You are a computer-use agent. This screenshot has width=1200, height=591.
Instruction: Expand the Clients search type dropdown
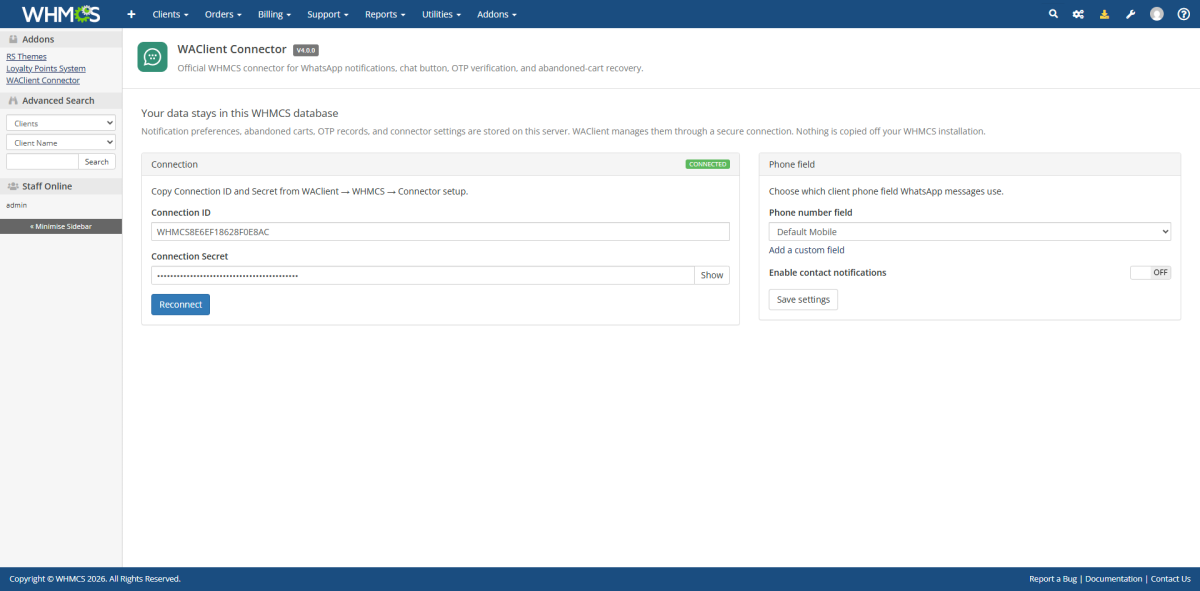pos(61,123)
